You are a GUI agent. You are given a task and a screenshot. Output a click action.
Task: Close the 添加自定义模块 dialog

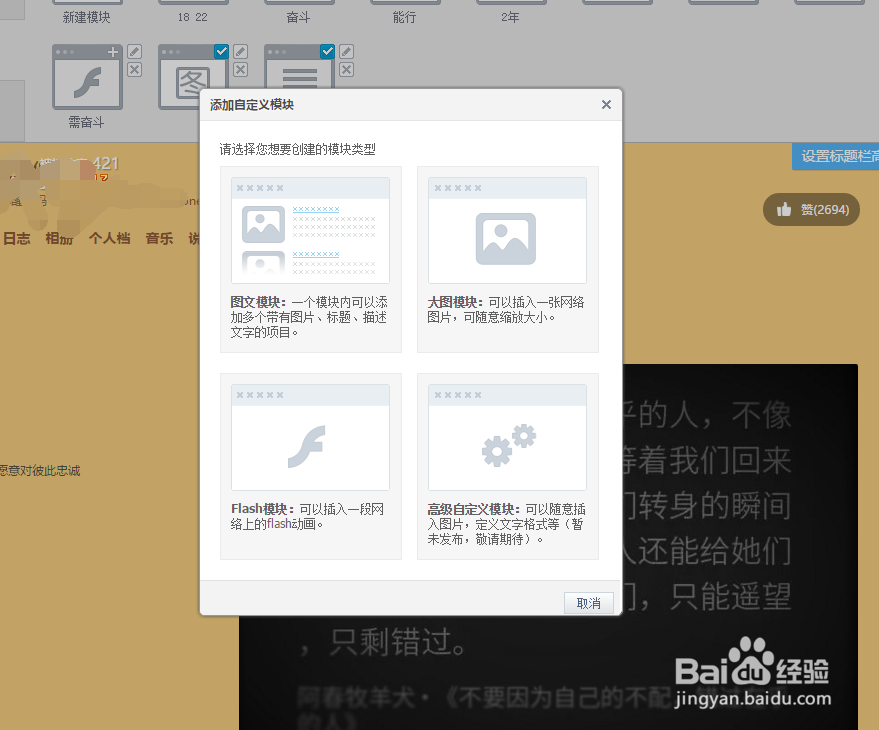coord(605,104)
